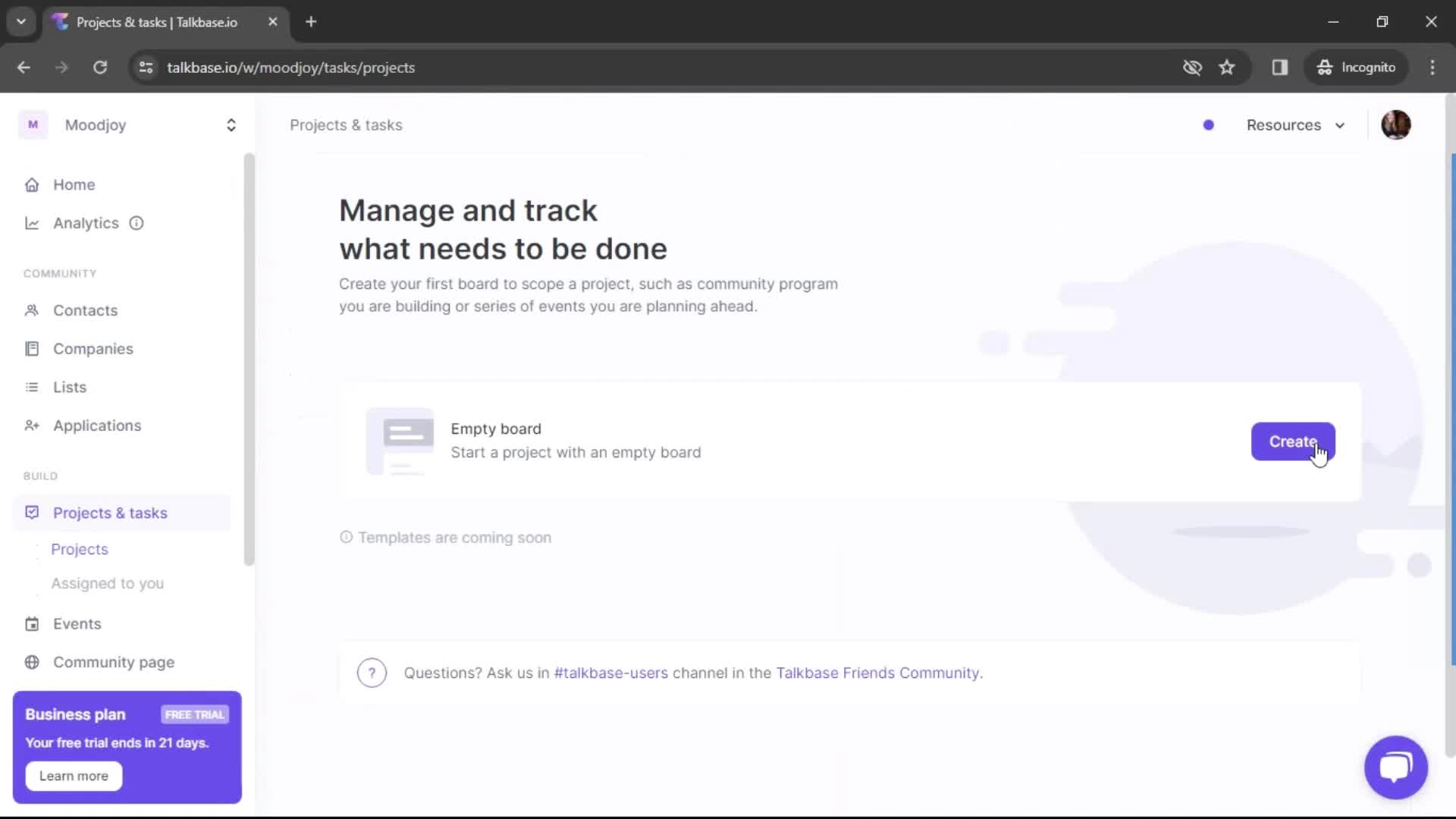Open Lists in the sidebar
The image size is (1456, 819).
70,387
